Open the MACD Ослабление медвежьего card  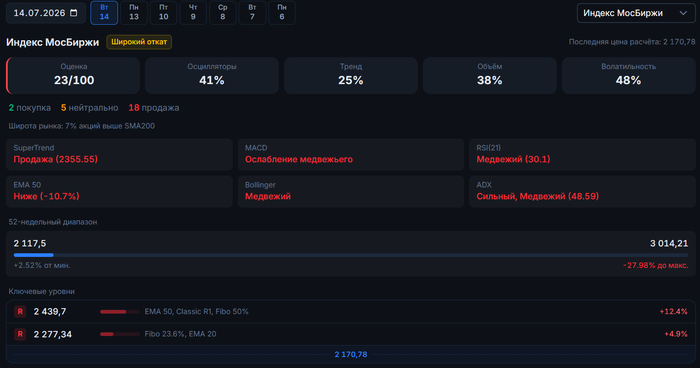pos(351,154)
